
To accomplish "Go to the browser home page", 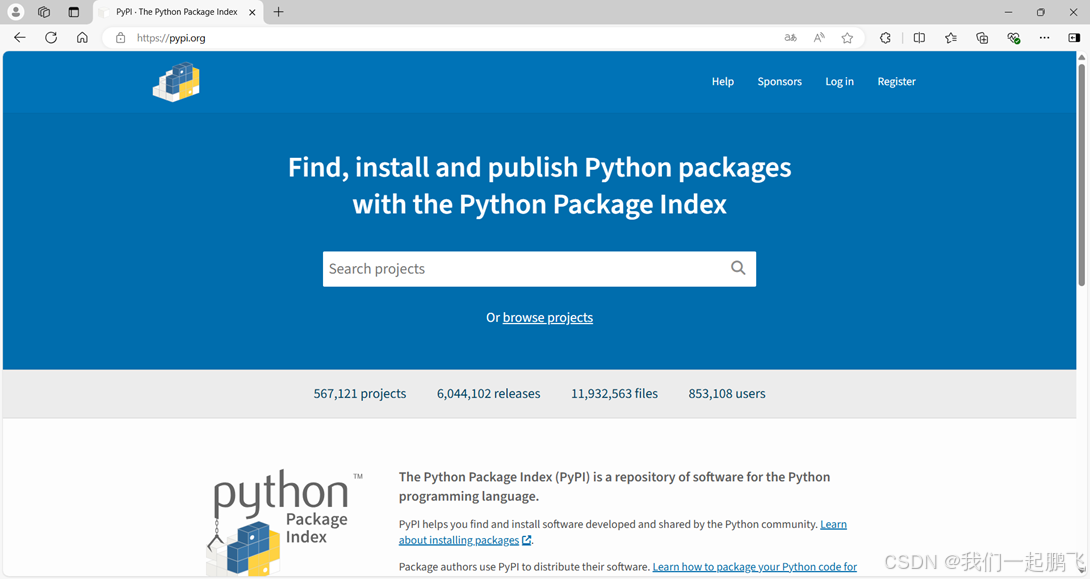I will (82, 38).
